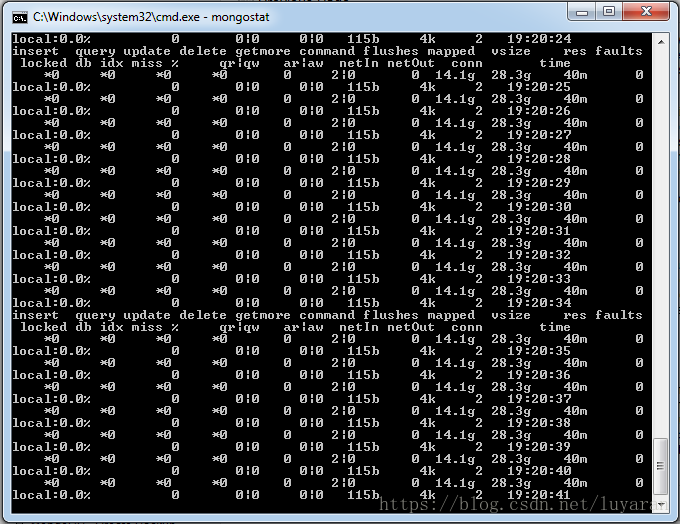
Task: Click the timestamp 19:20:36
Action: pyautogui.click(x=539, y=375)
